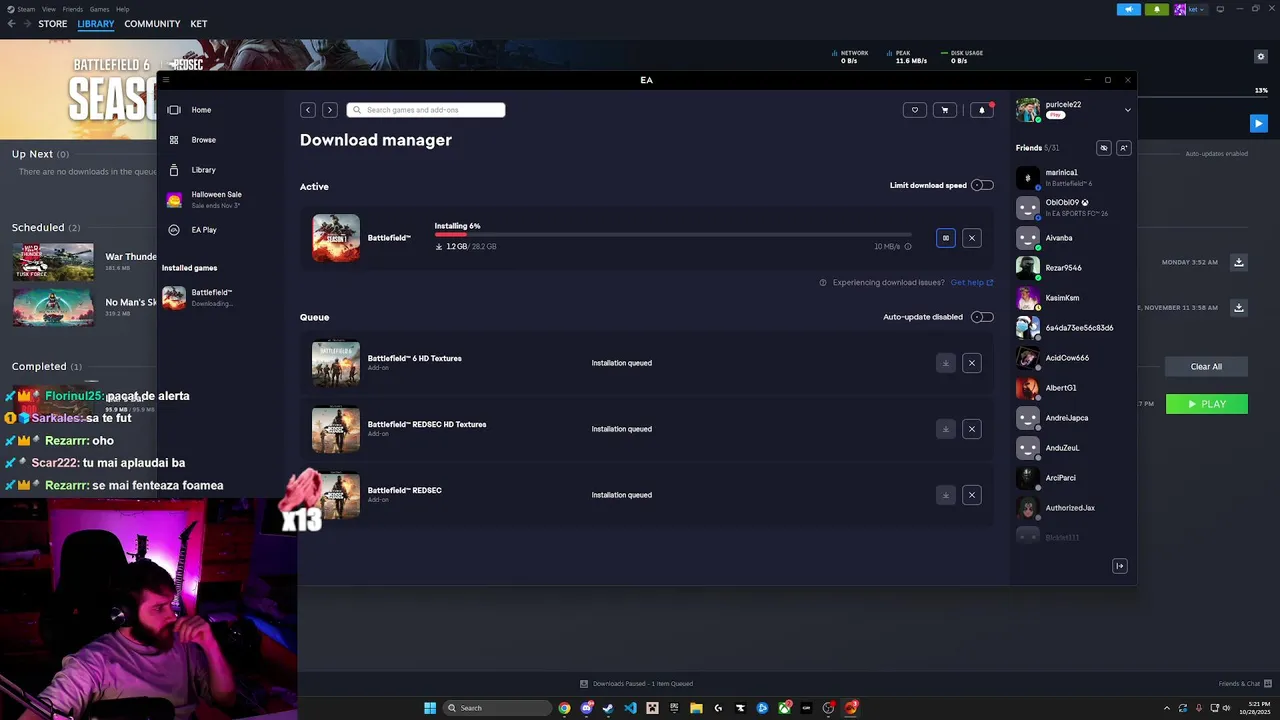Open the KET profile tab in Steam
The width and height of the screenshot is (1280, 720).
click(199, 24)
